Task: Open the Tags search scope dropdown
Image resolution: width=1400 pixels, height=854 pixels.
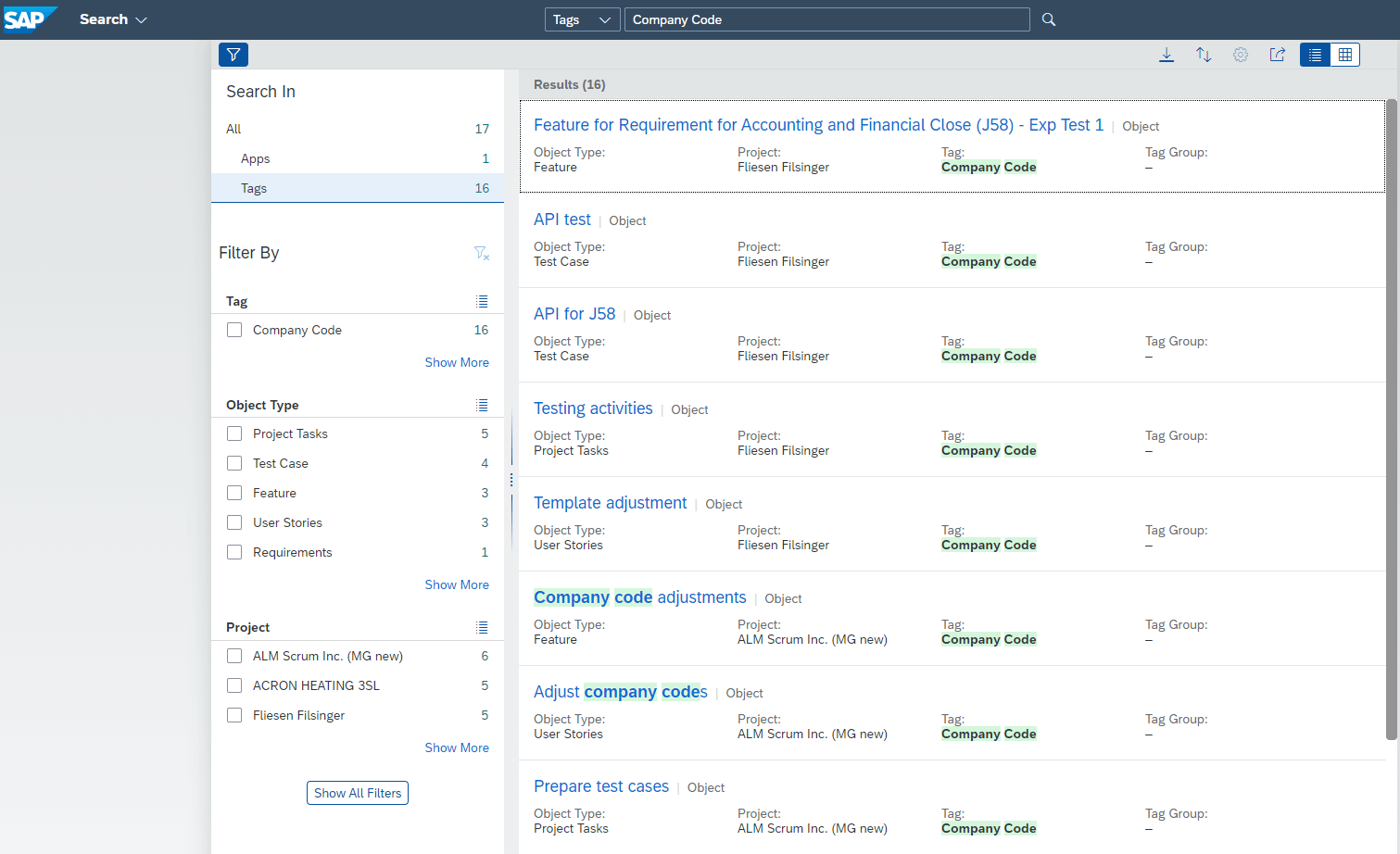Action: tap(582, 19)
